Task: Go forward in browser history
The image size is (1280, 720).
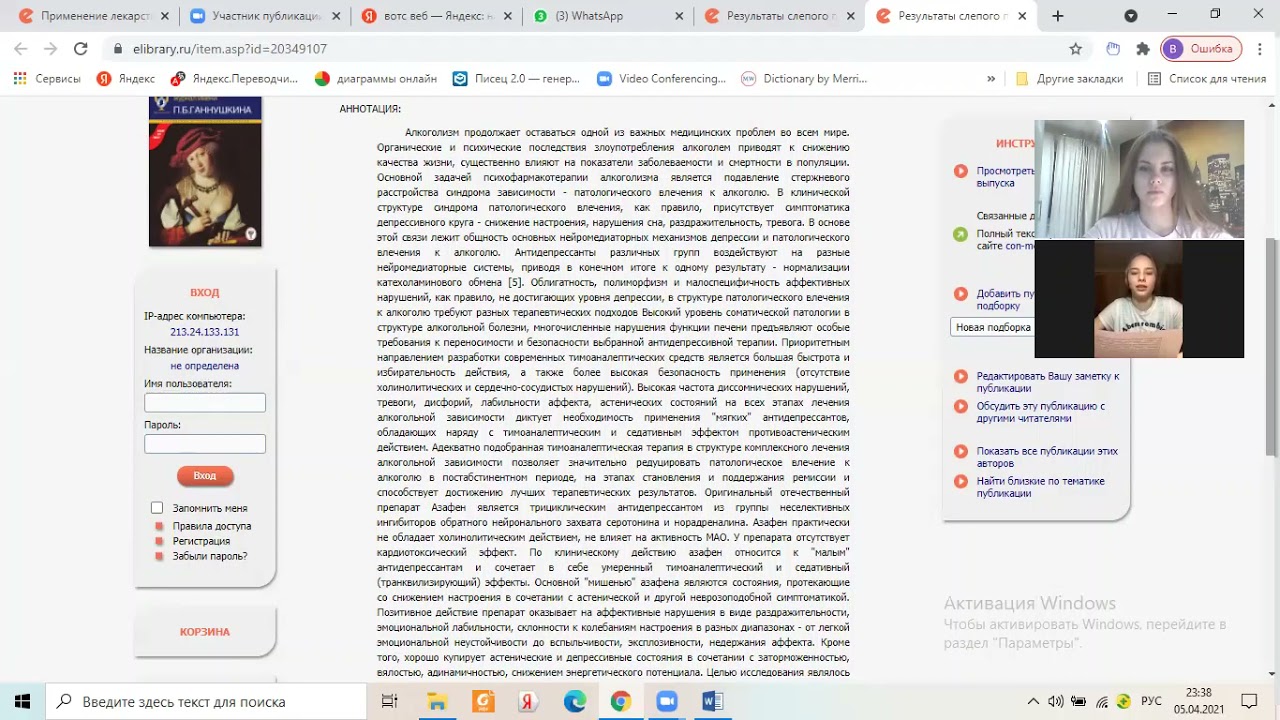Action: point(51,49)
